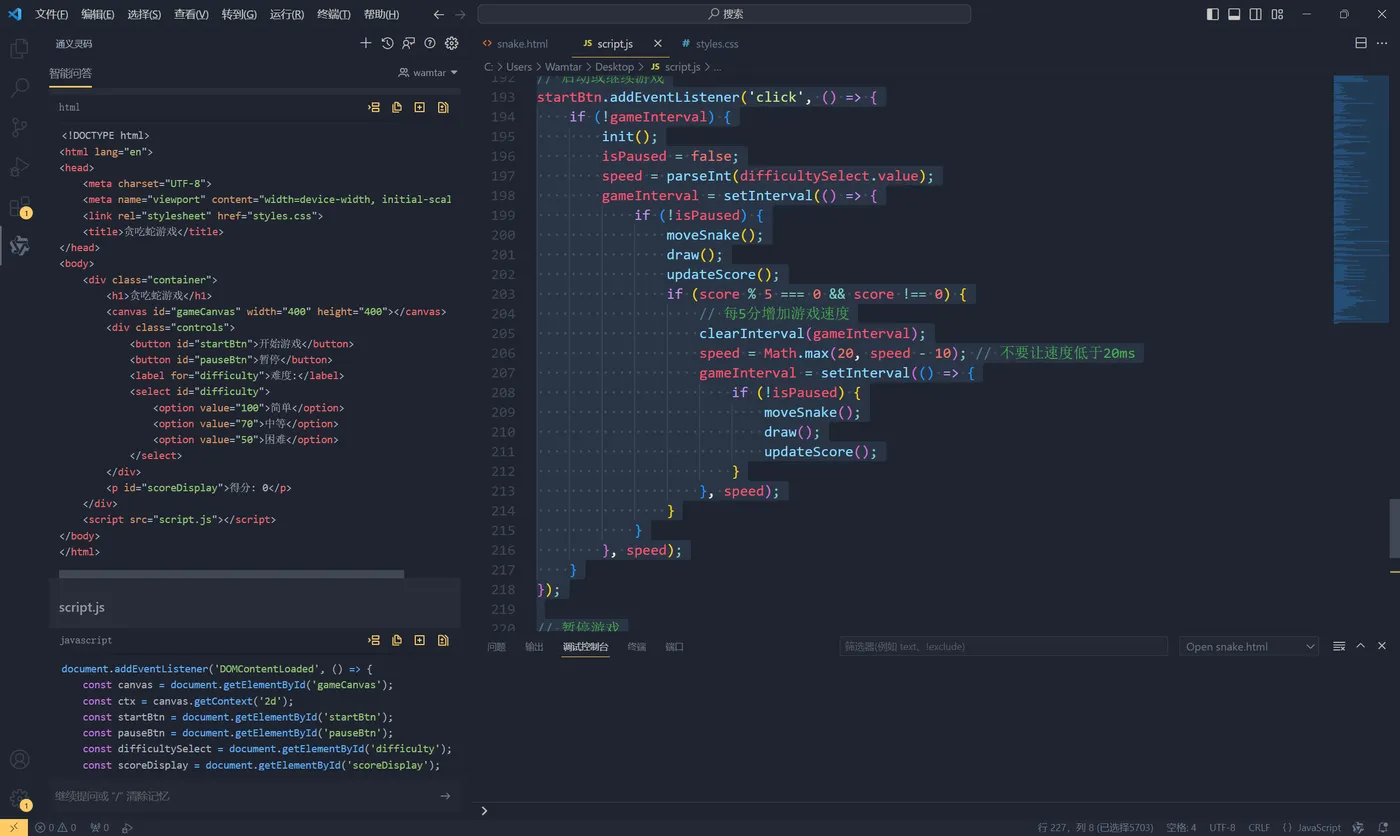Select the 智能问答 tab
Image resolution: width=1400 pixels, height=836 pixels.
pyautogui.click(x=71, y=73)
